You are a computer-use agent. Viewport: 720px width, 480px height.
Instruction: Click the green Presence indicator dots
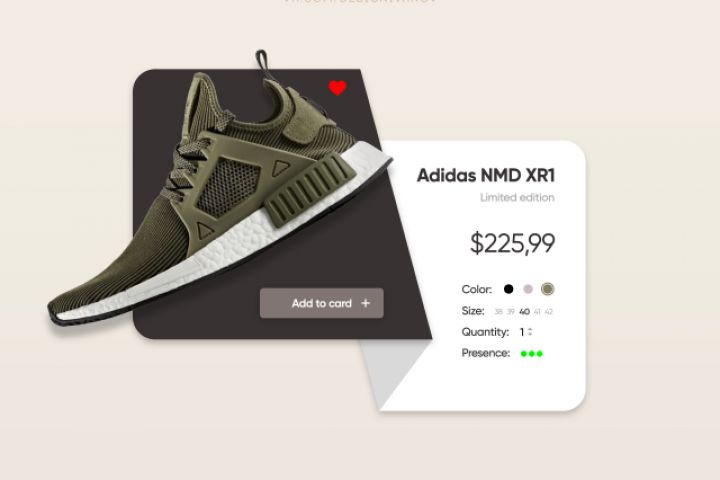click(532, 354)
